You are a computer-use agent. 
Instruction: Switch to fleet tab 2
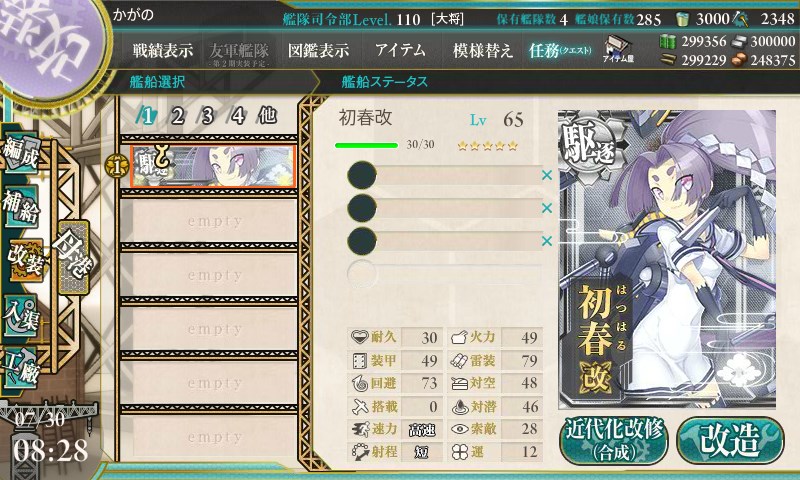pos(177,116)
